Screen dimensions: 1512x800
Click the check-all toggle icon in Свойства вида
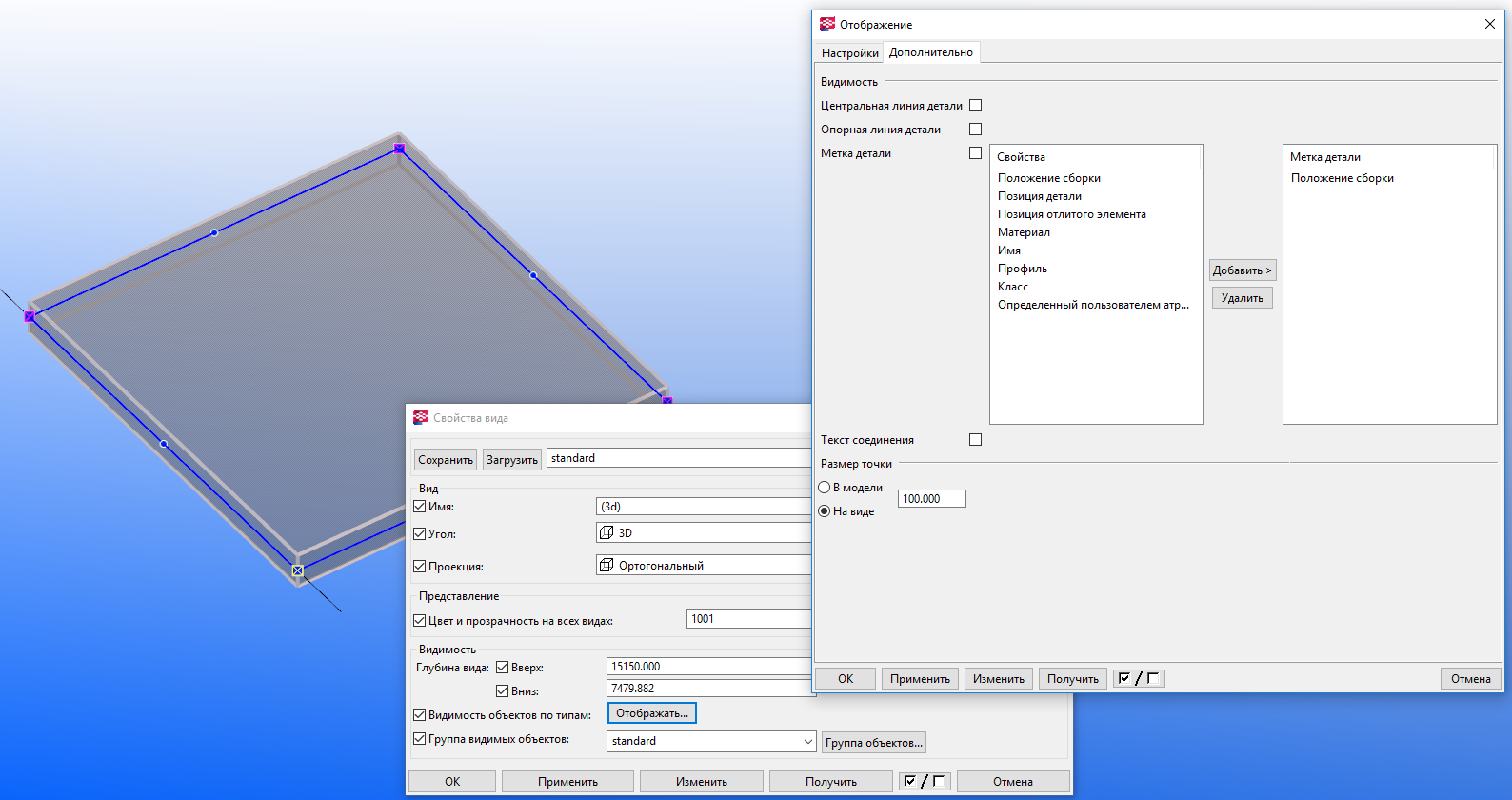click(910, 782)
